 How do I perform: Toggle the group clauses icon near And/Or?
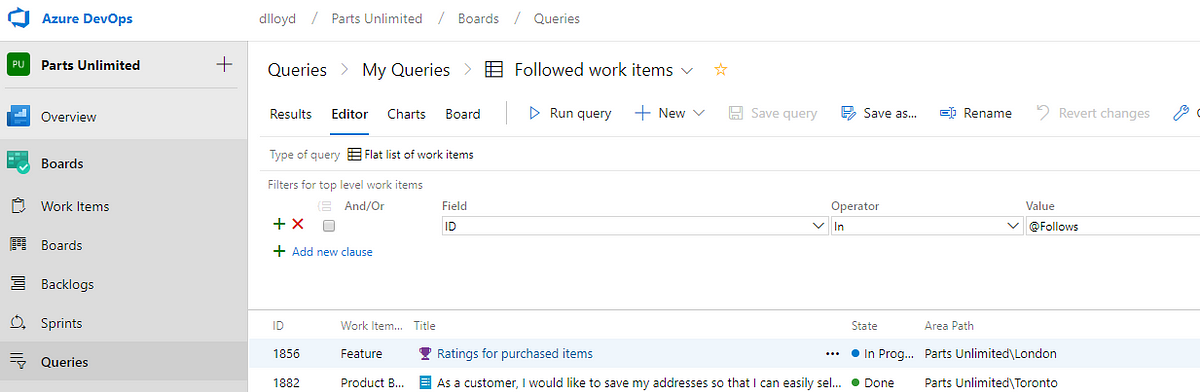pos(325,206)
